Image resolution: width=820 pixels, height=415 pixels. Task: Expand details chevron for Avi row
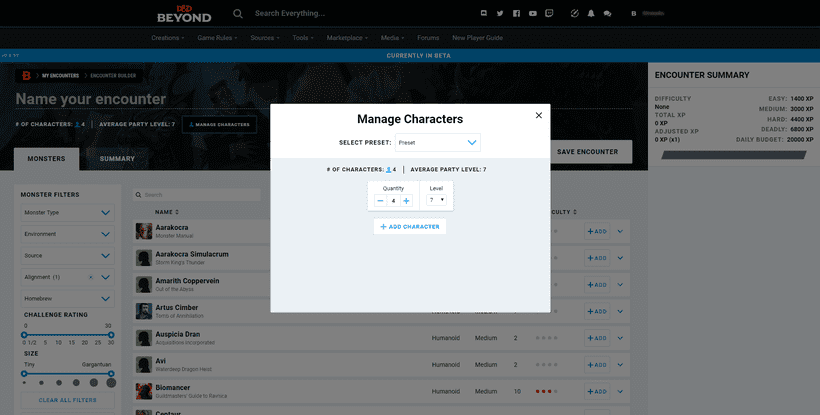tap(620, 364)
